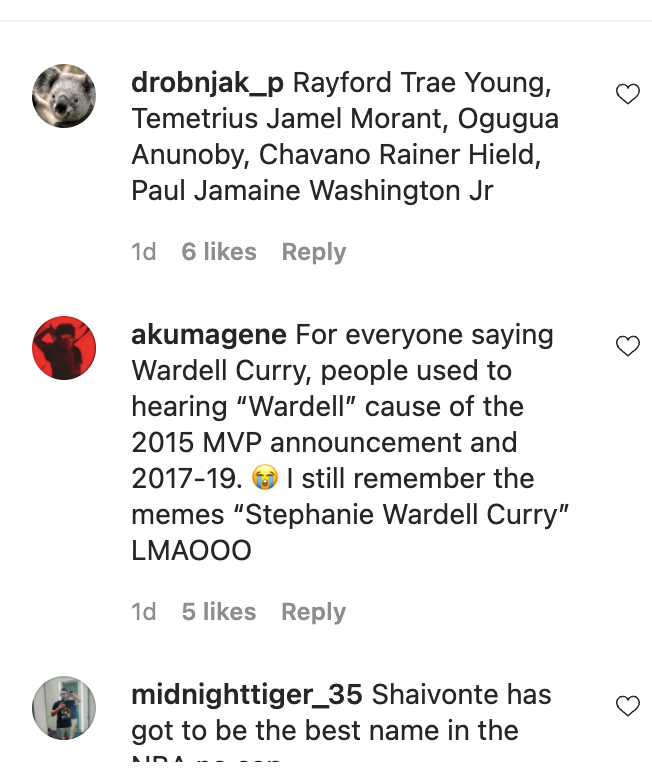The height and width of the screenshot is (770, 652).
Task: Open midnighttiger_35's profile picture
Action: [64, 708]
